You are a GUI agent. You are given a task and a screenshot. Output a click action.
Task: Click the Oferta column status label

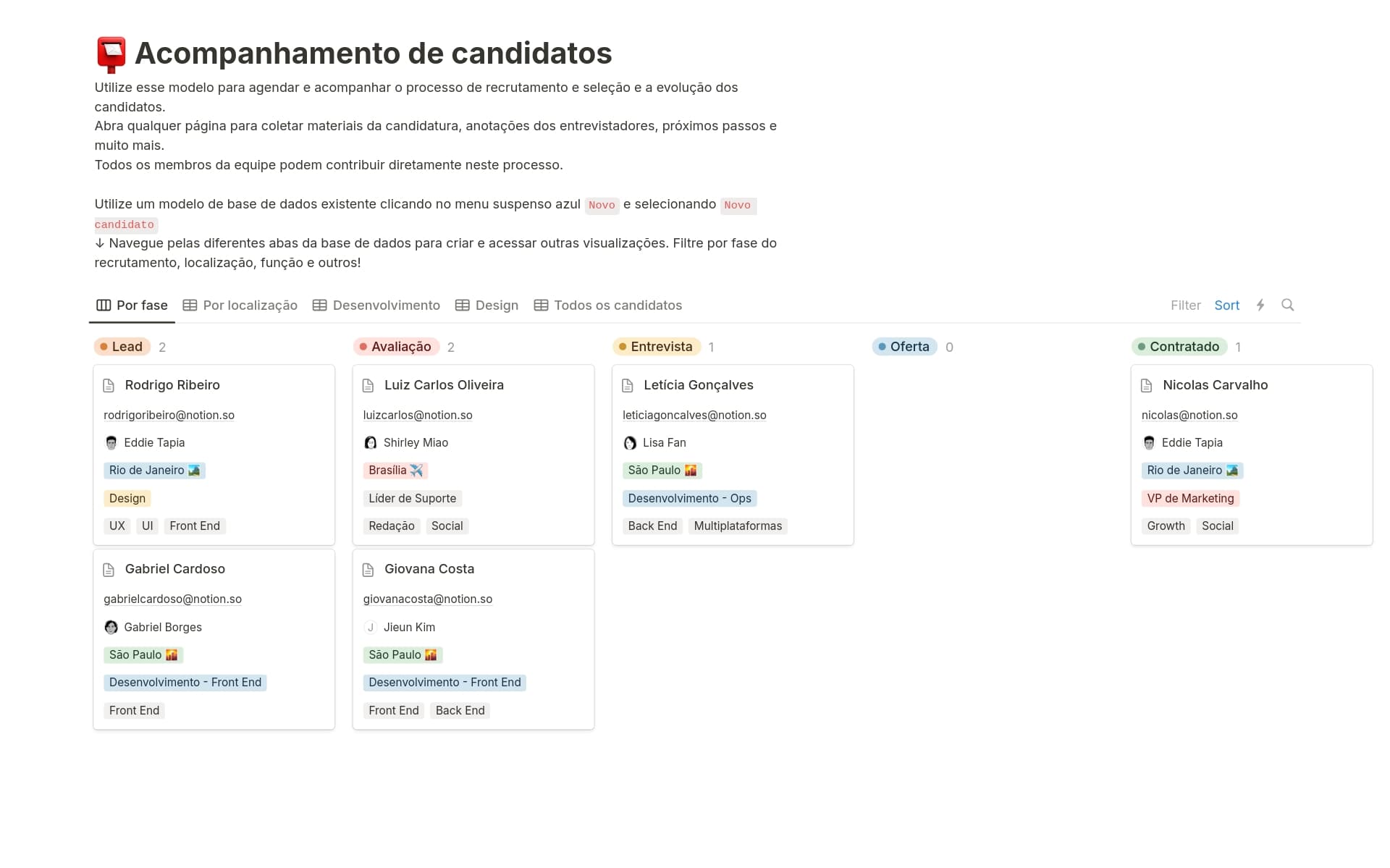click(904, 347)
